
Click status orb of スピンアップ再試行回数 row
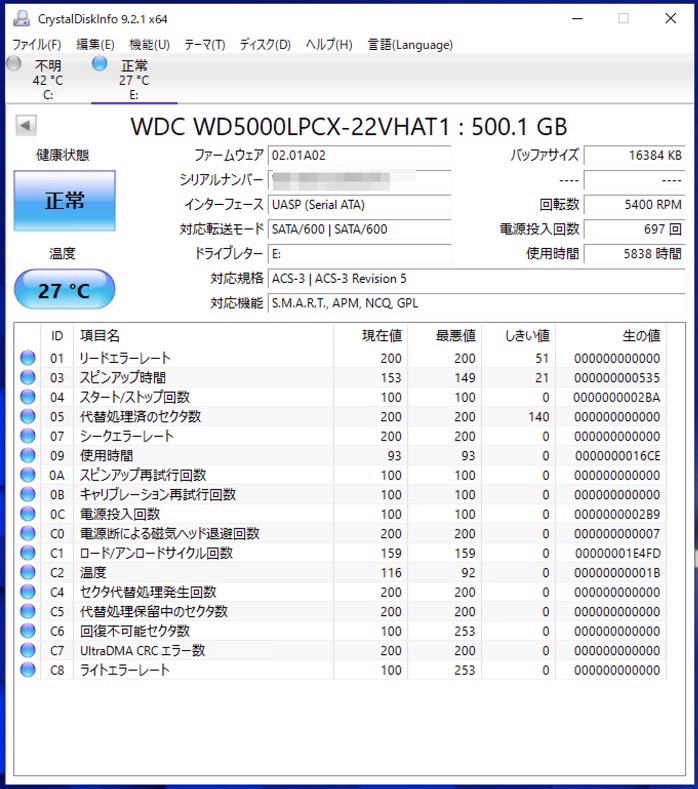pyautogui.click(x=28, y=475)
